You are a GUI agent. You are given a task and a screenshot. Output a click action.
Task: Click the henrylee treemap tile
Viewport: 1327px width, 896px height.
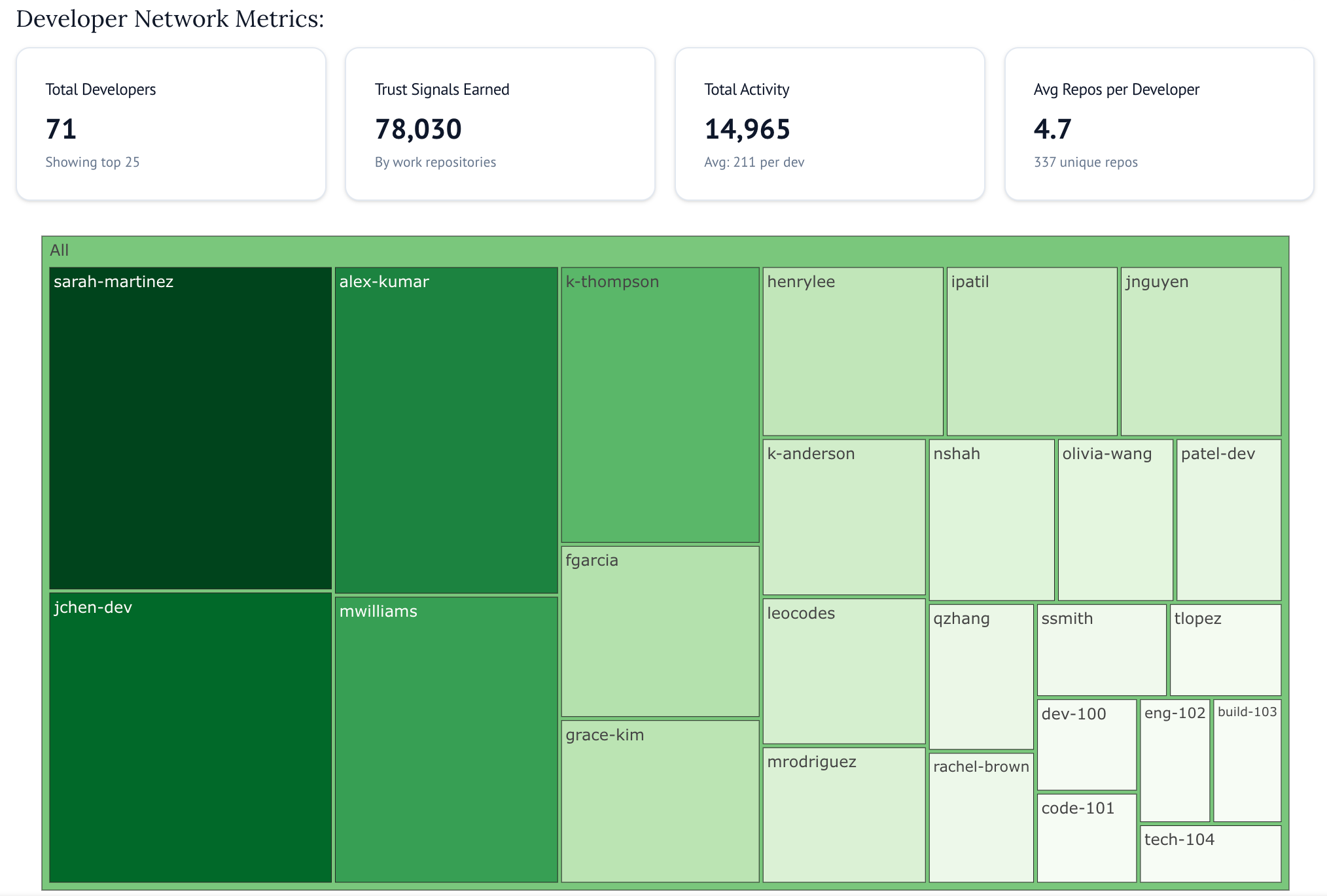click(852, 351)
